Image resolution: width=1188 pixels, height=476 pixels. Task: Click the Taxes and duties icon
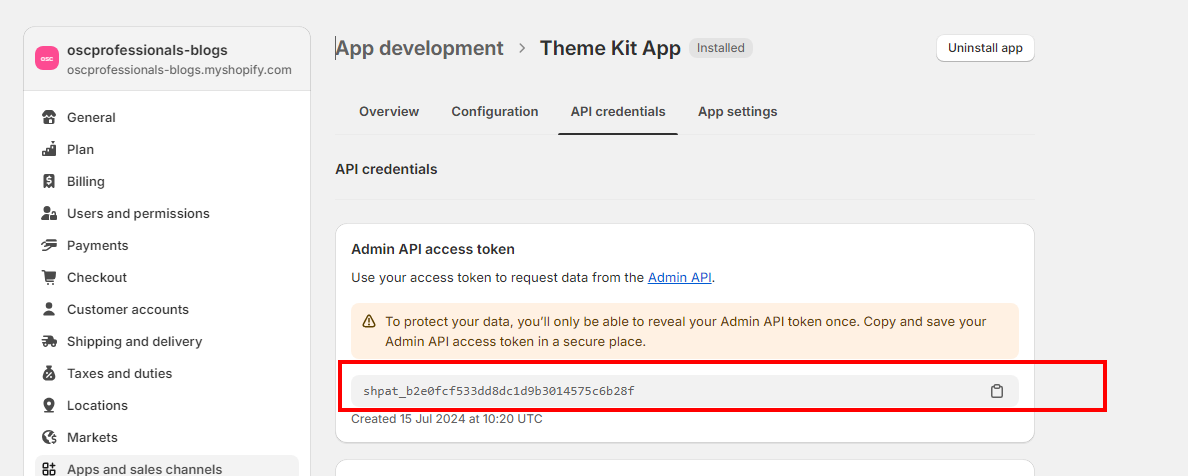point(49,374)
